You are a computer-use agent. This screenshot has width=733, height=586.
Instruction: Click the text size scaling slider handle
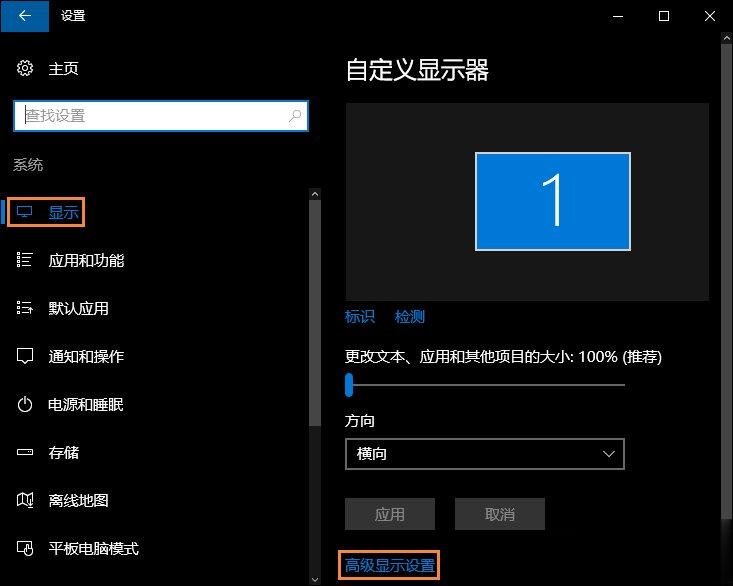tap(349, 385)
